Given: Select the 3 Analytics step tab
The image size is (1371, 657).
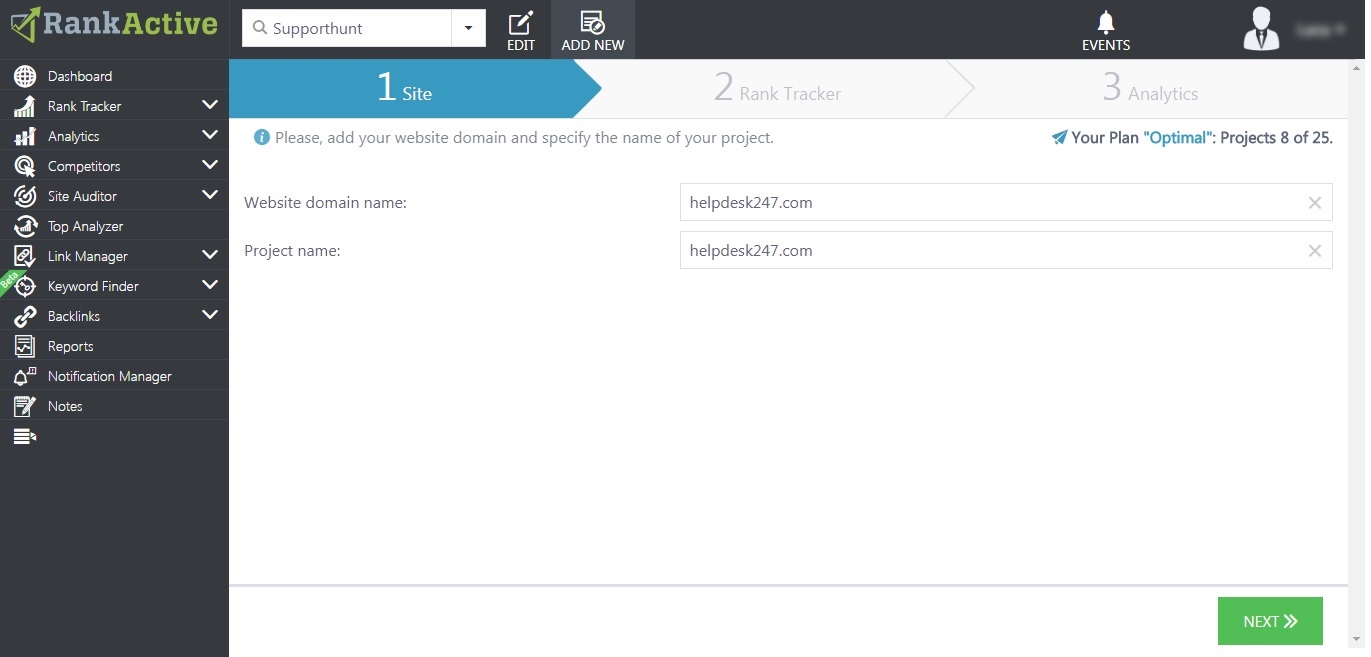Looking at the screenshot, I should (x=1150, y=89).
